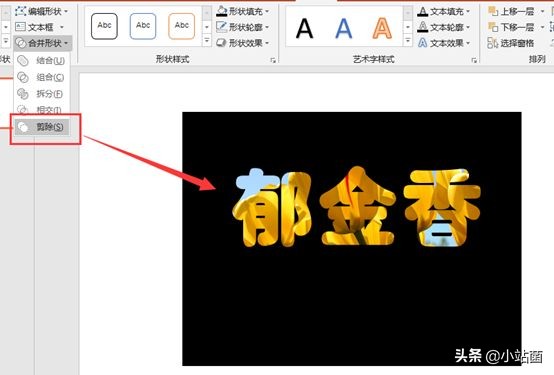Apply the blue outline Abc shape style
554x375 pixels.
(143, 26)
